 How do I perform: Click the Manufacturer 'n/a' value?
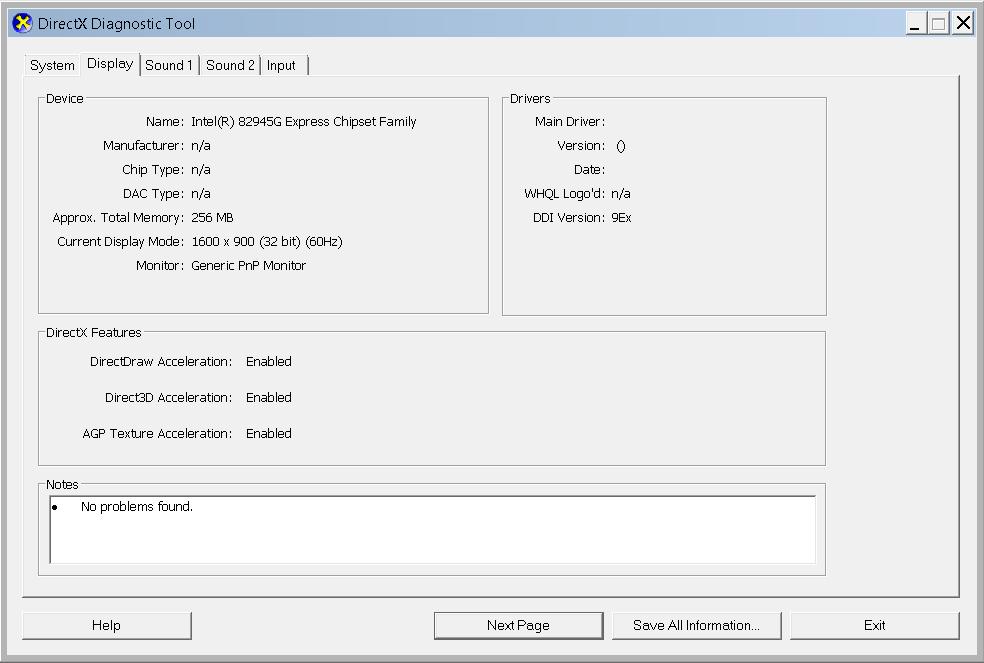click(201, 146)
